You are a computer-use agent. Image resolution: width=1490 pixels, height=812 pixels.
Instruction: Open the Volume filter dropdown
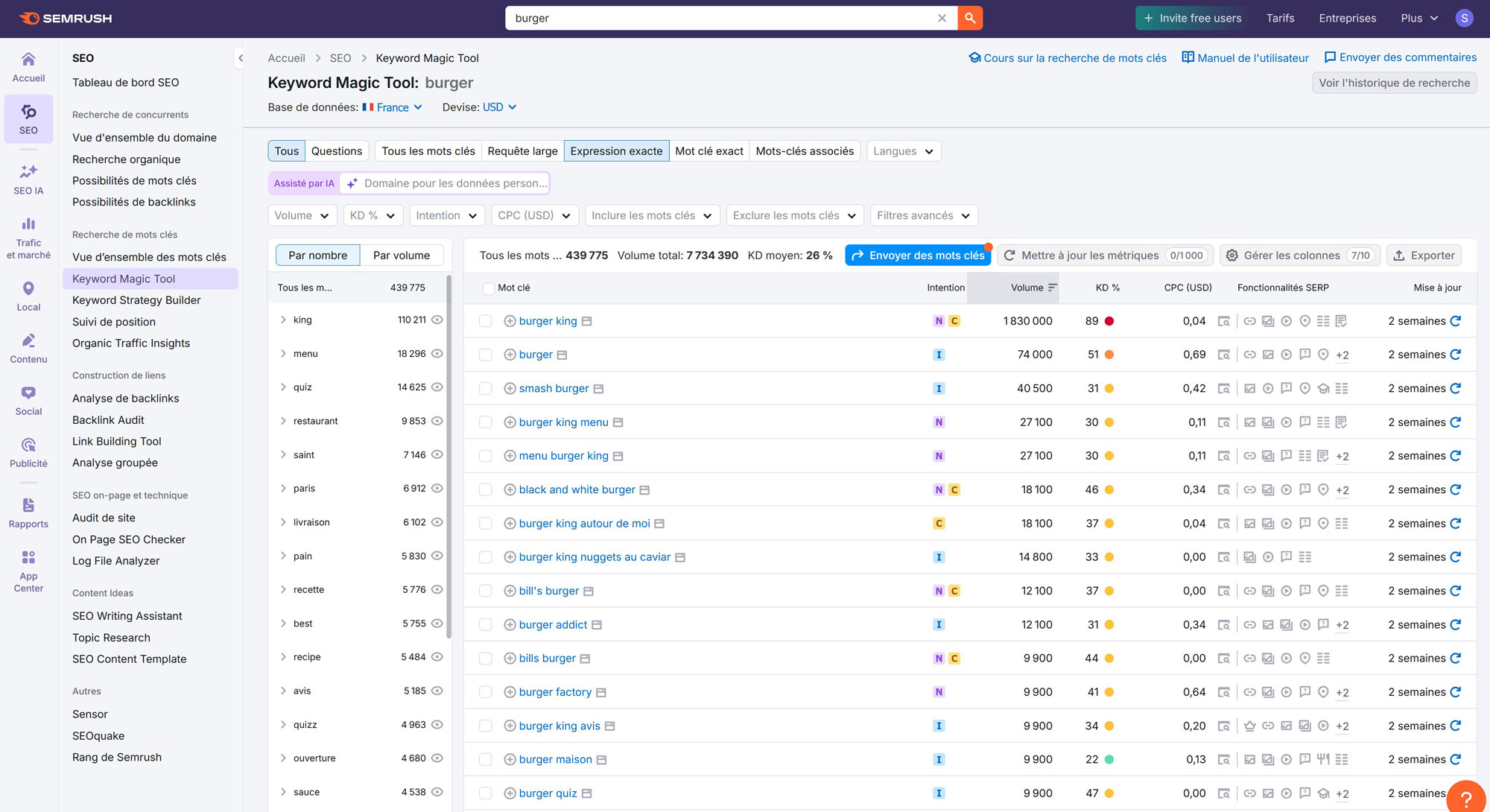coord(302,215)
